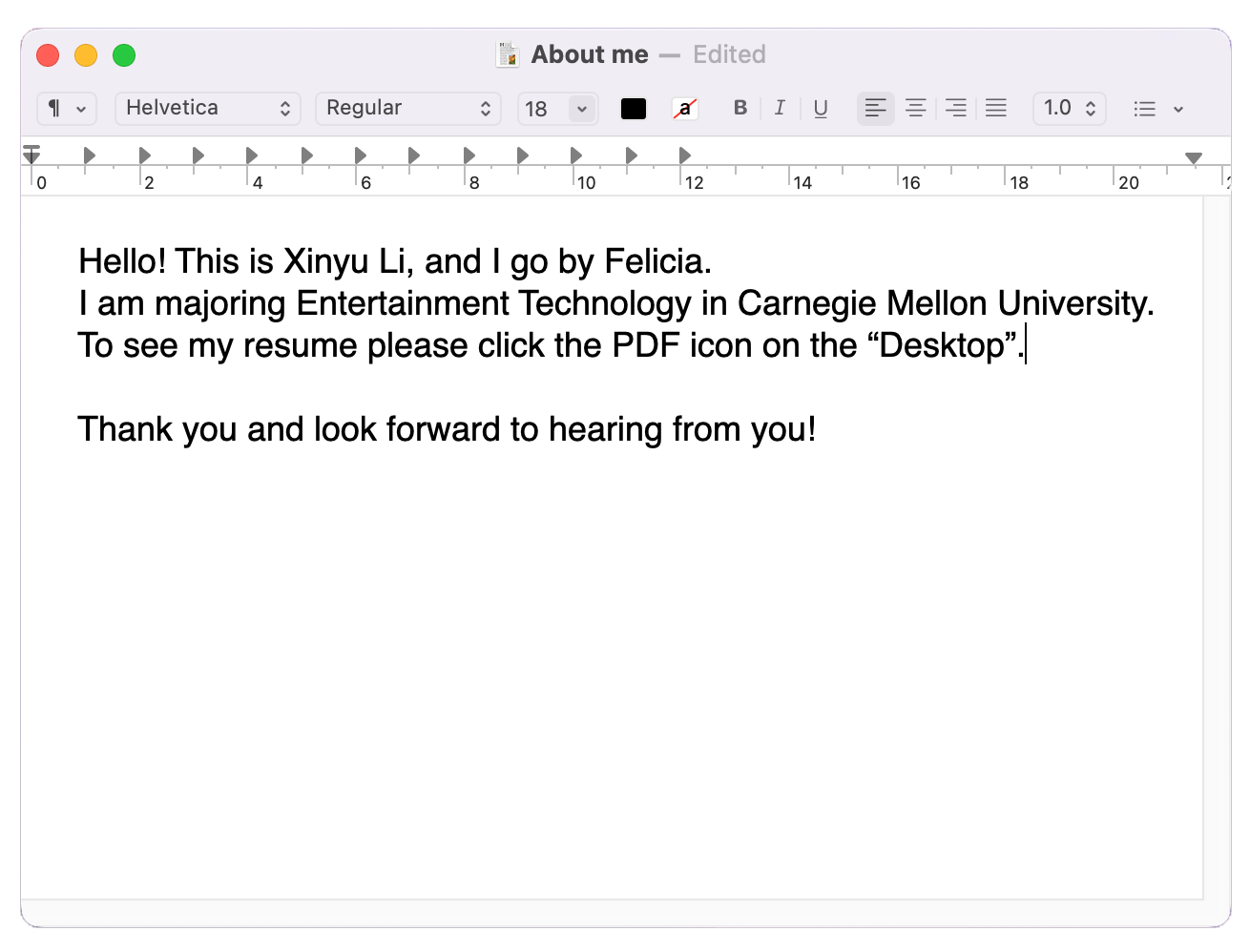Click the About me window title

pyautogui.click(x=590, y=54)
